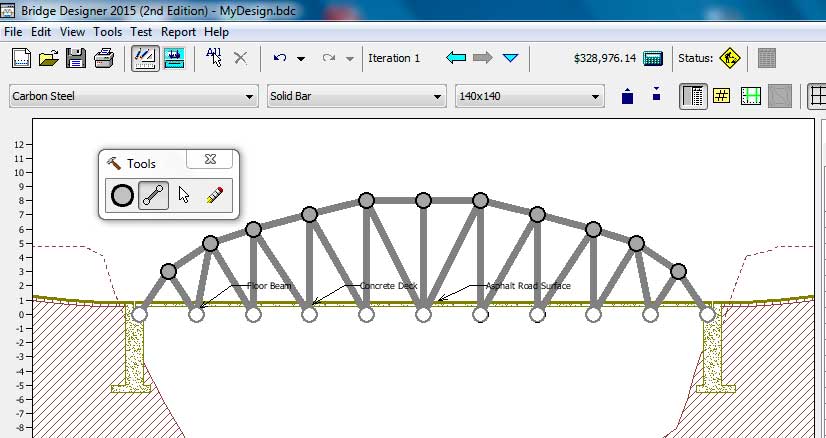The height and width of the screenshot is (438, 826).
Task: Select the Member tool in Tools palette
Action: point(153,195)
